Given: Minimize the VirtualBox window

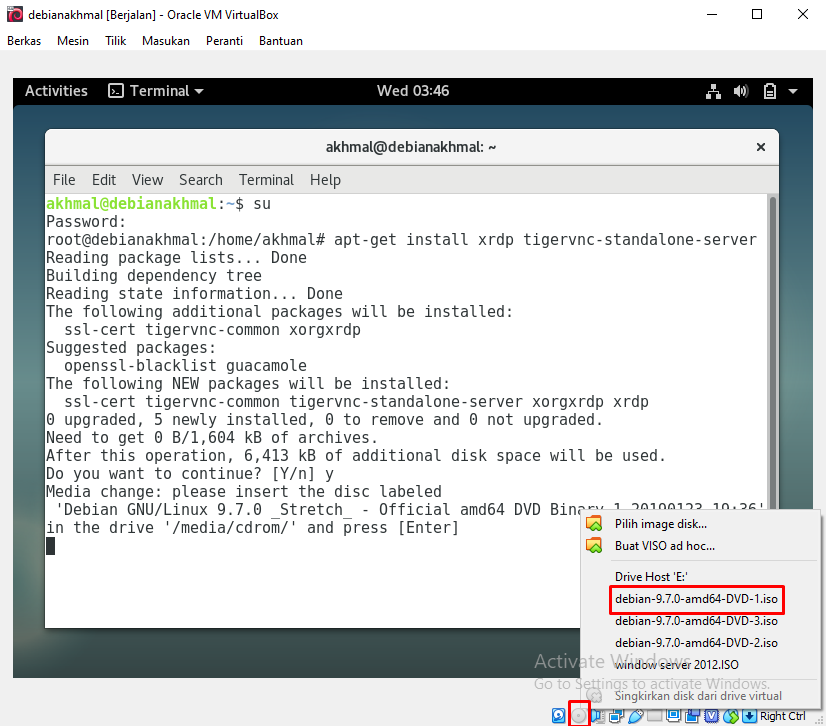Looking at the screenshot, I should point(712,14).
